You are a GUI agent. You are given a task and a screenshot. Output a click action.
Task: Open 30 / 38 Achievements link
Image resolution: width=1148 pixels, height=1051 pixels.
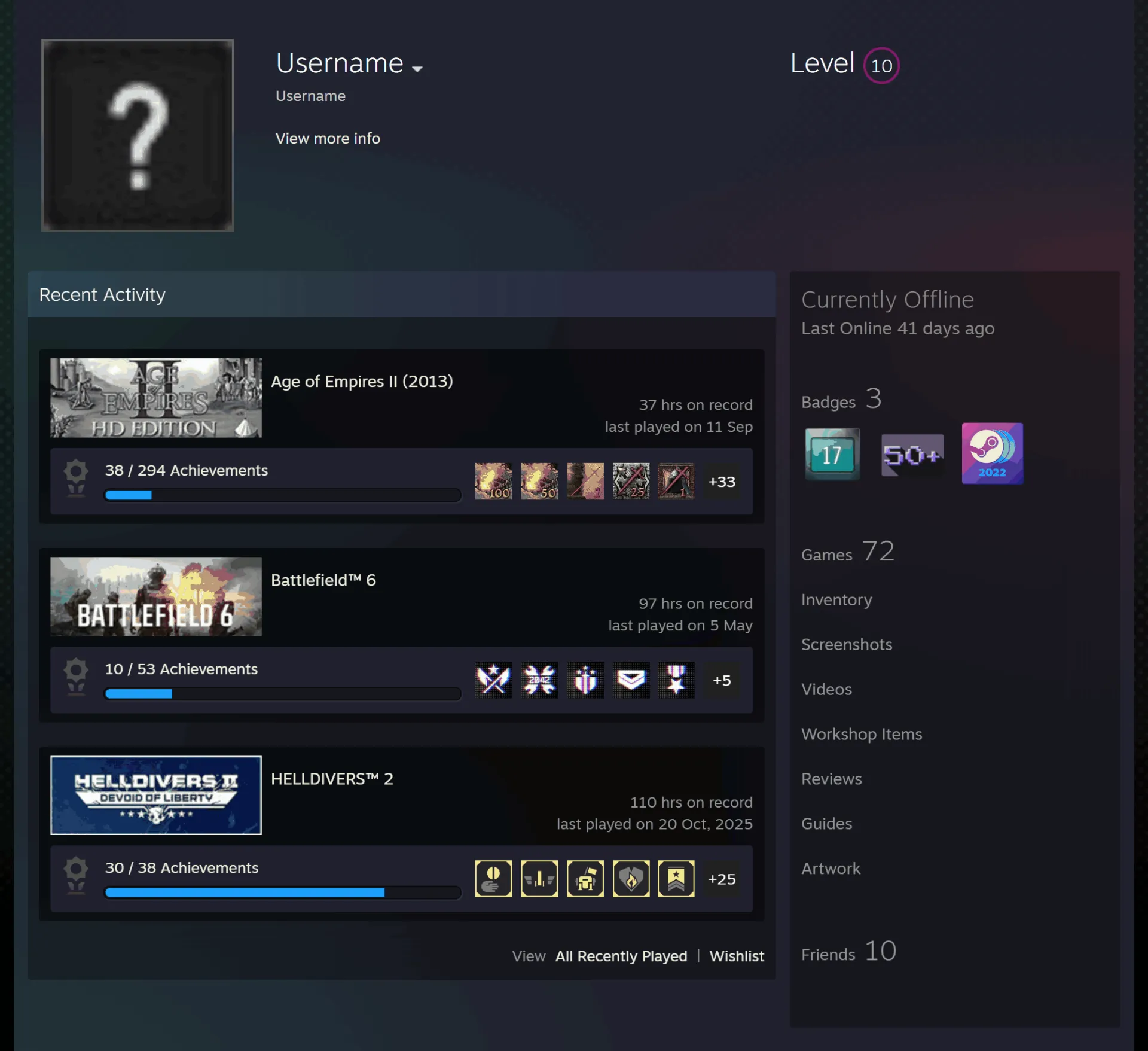(x=182, y=867)
